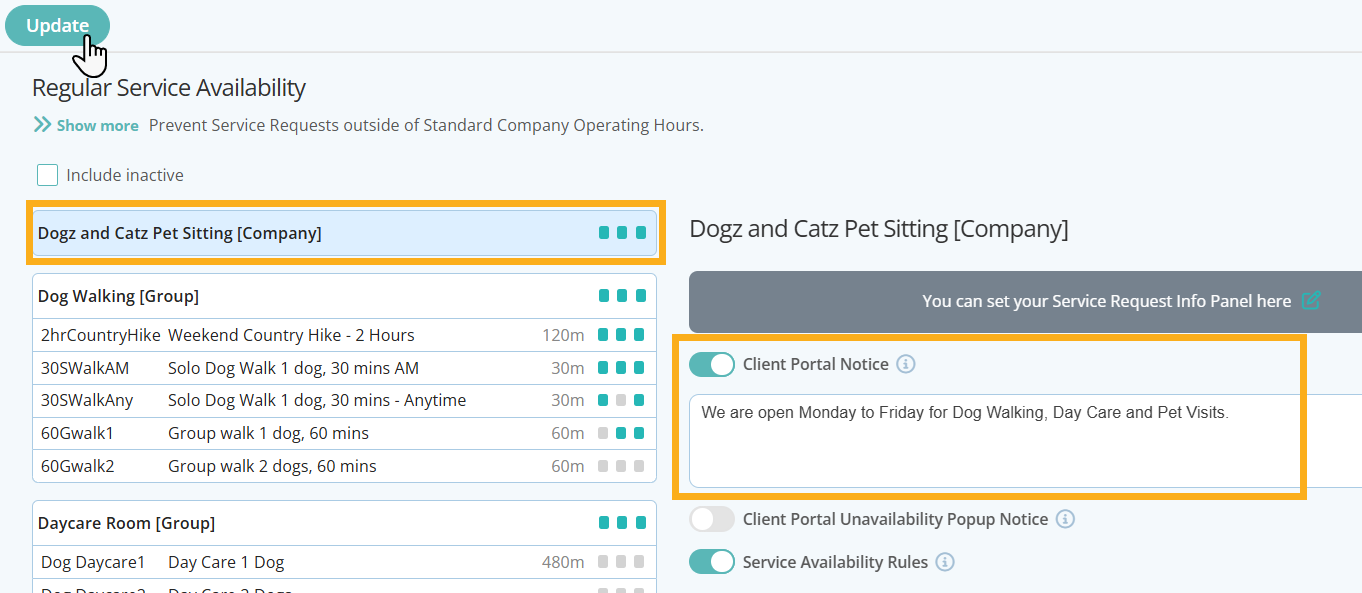Viewport: 1362px width, 593px height.
Task: Choose 60Gwalk2 Group walk 2 dogs row
Action: click(x=344, y=466)
